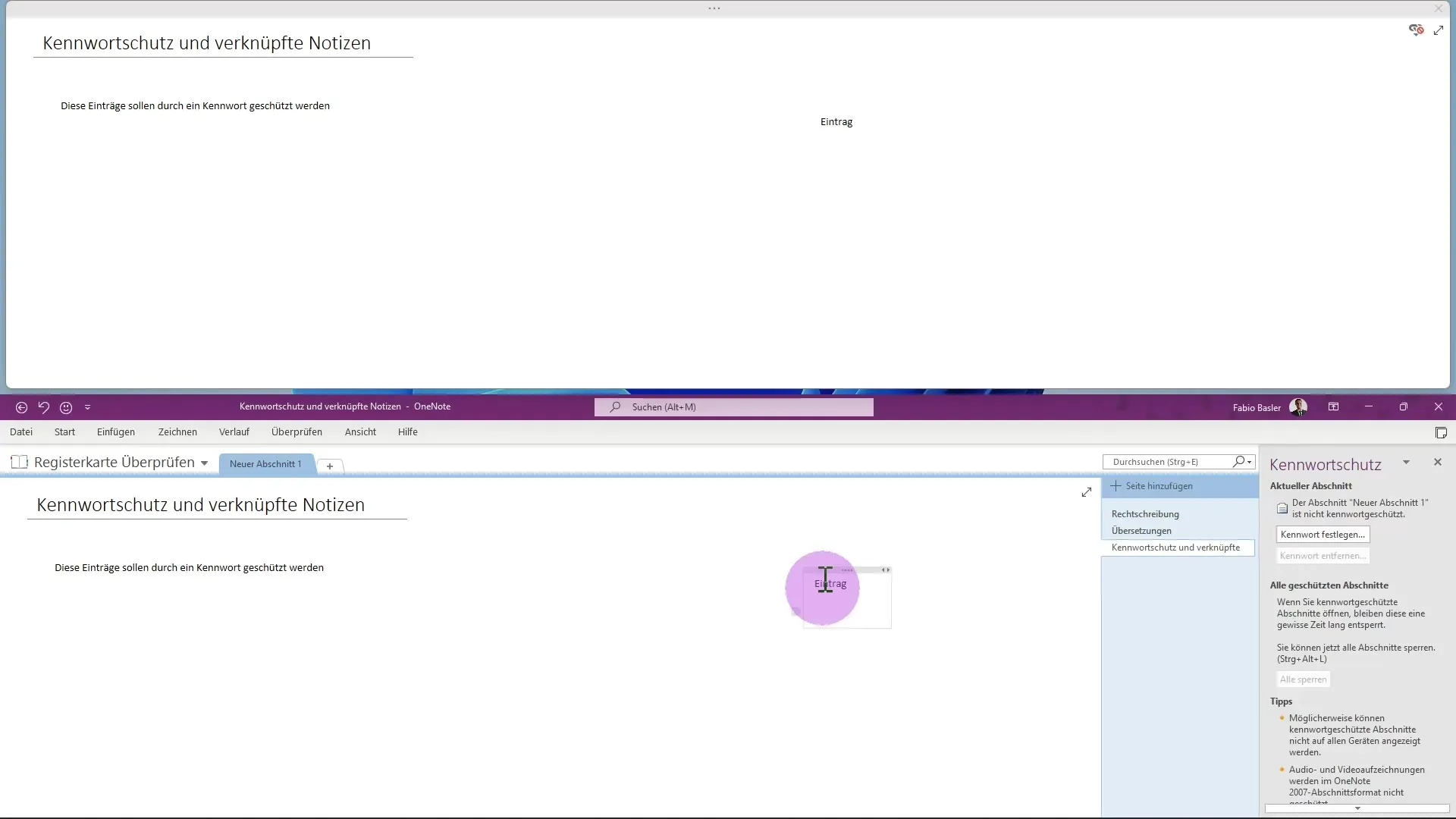
Task: Click the Kennwort festlegen button
Action: point(1323,535)
